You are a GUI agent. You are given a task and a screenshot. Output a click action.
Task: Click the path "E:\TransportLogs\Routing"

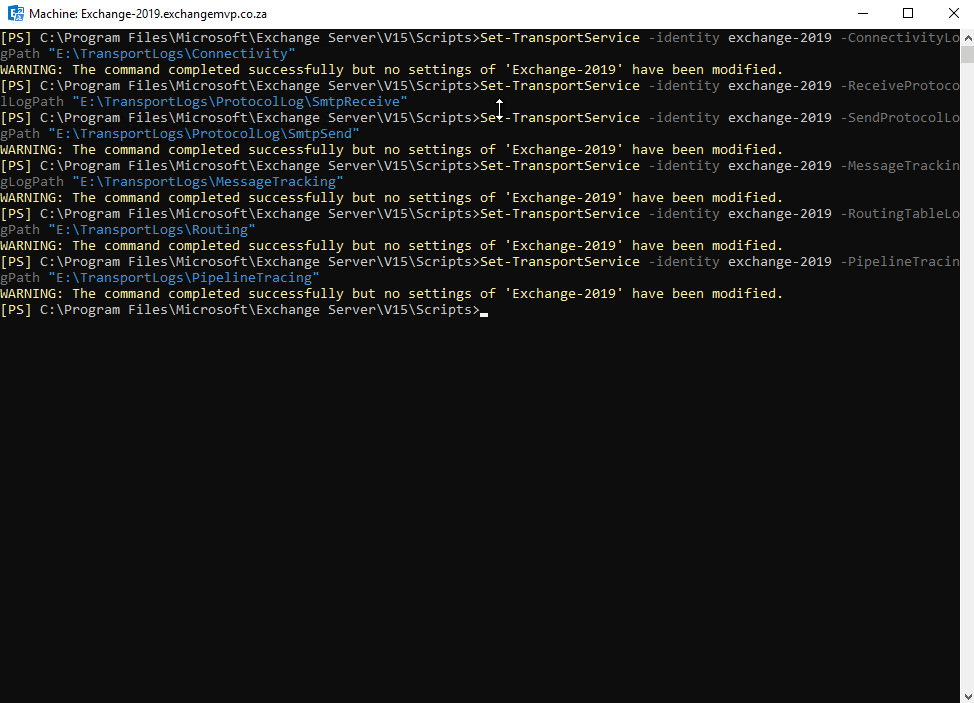(152, 230)
